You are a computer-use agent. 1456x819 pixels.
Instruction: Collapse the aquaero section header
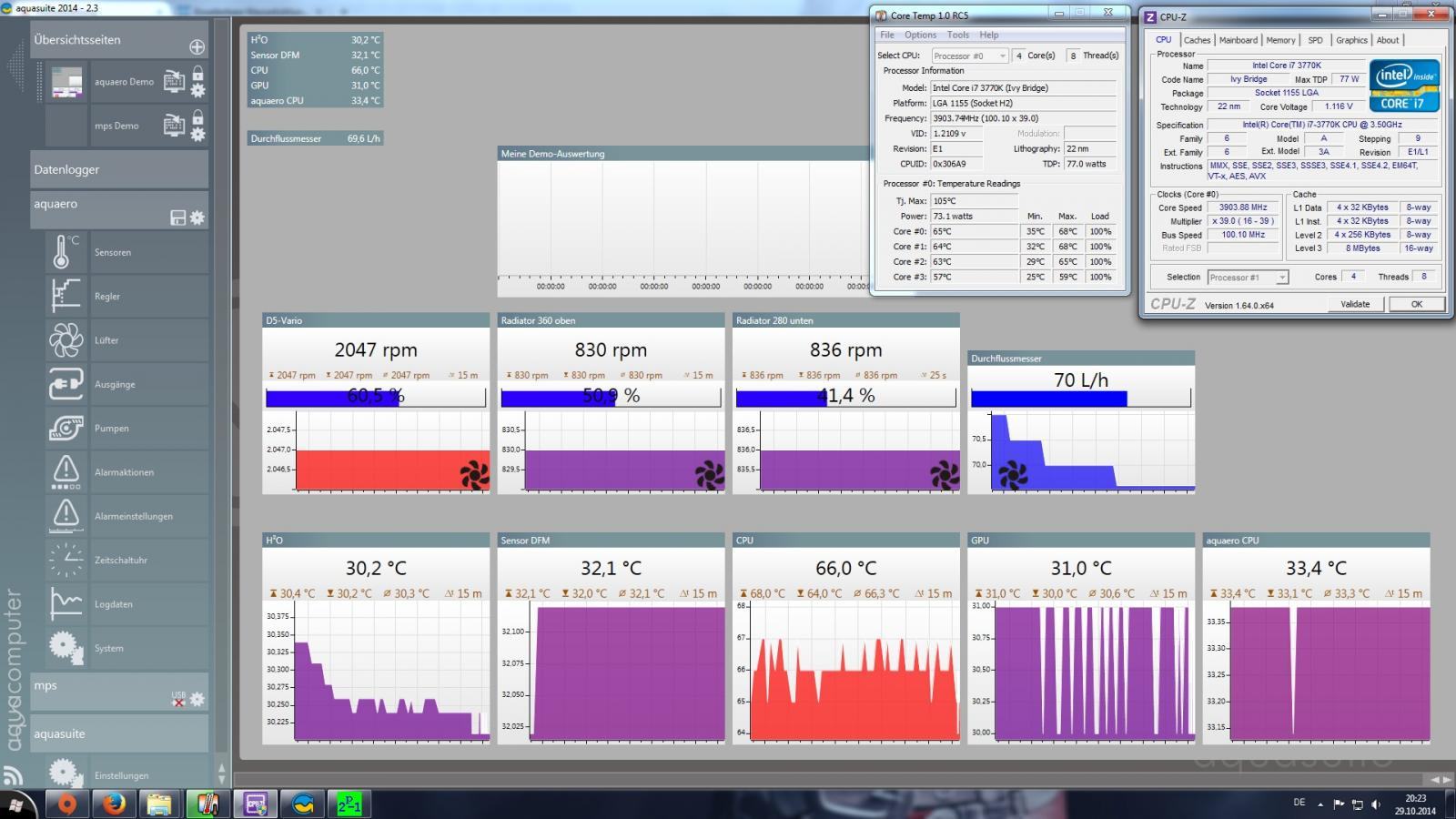coord(119,209)
